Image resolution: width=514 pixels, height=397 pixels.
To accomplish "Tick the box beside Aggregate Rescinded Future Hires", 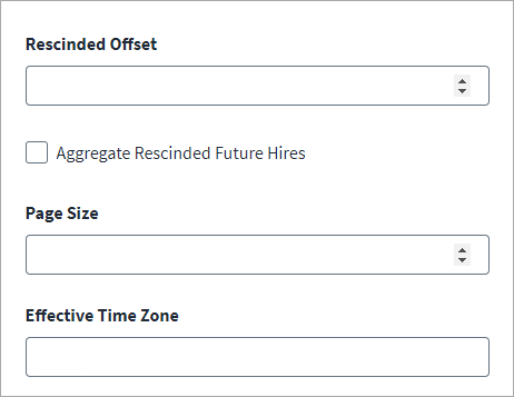I will [x=37, y=152].
